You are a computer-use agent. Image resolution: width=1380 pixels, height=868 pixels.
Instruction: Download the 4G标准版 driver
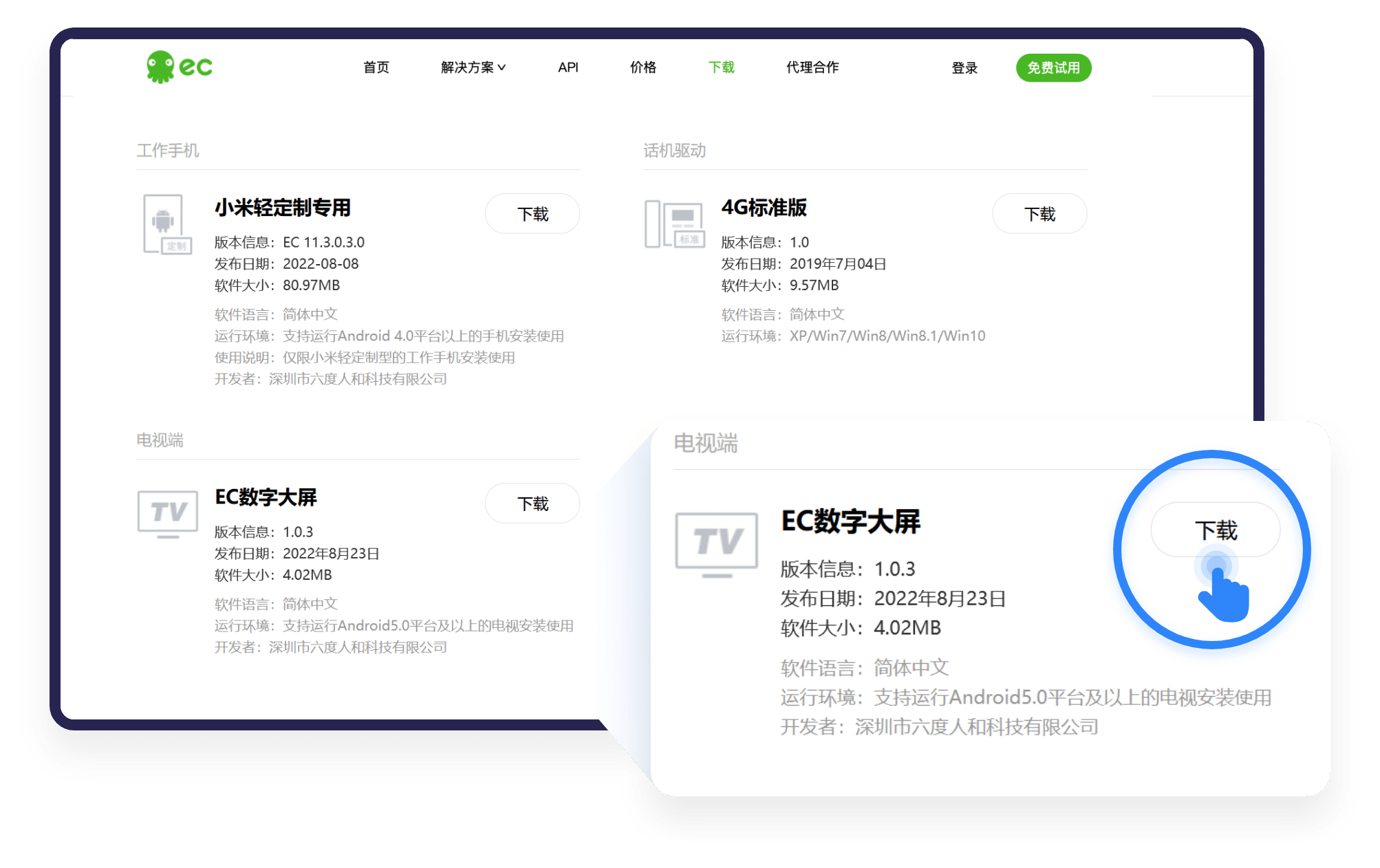tap(1039, 213)
